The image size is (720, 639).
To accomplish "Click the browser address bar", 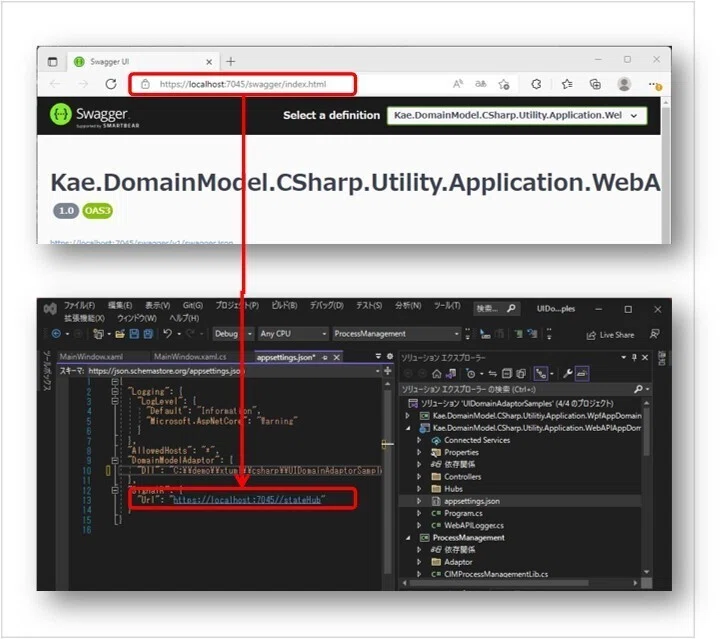I will tap(242, 84).
